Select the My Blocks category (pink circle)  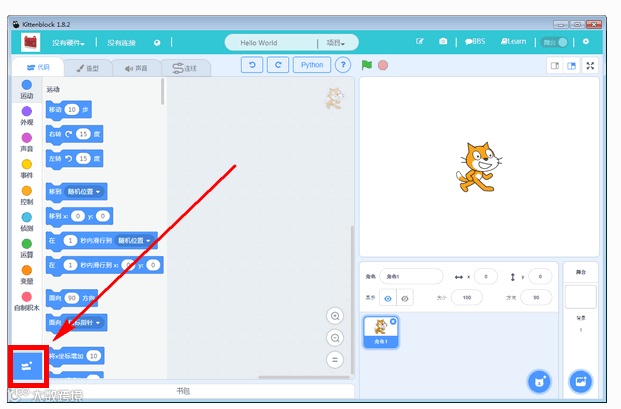27,301
